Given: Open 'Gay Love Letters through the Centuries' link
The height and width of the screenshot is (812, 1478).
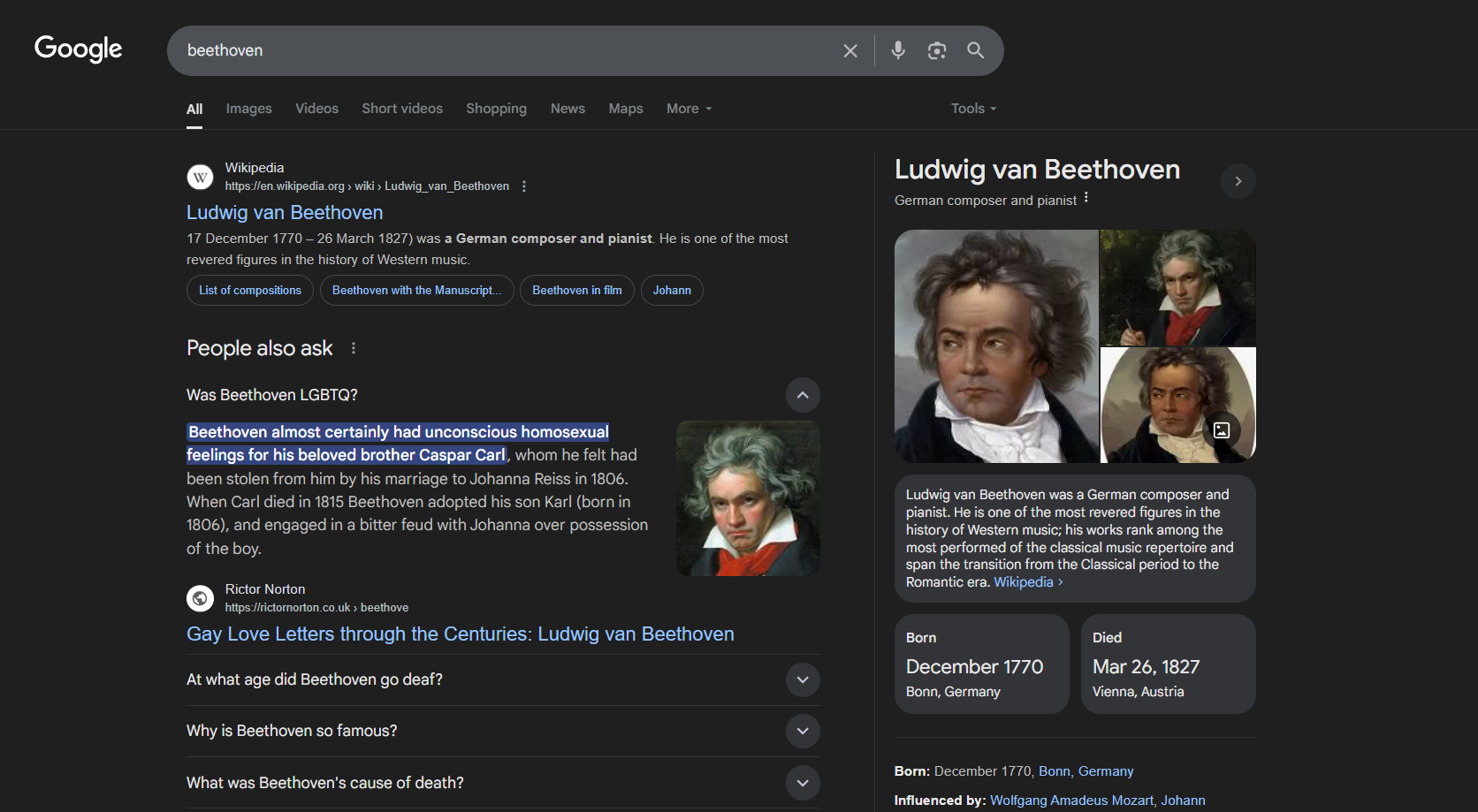Looking at the screenshot, I should tap(461, 634).
